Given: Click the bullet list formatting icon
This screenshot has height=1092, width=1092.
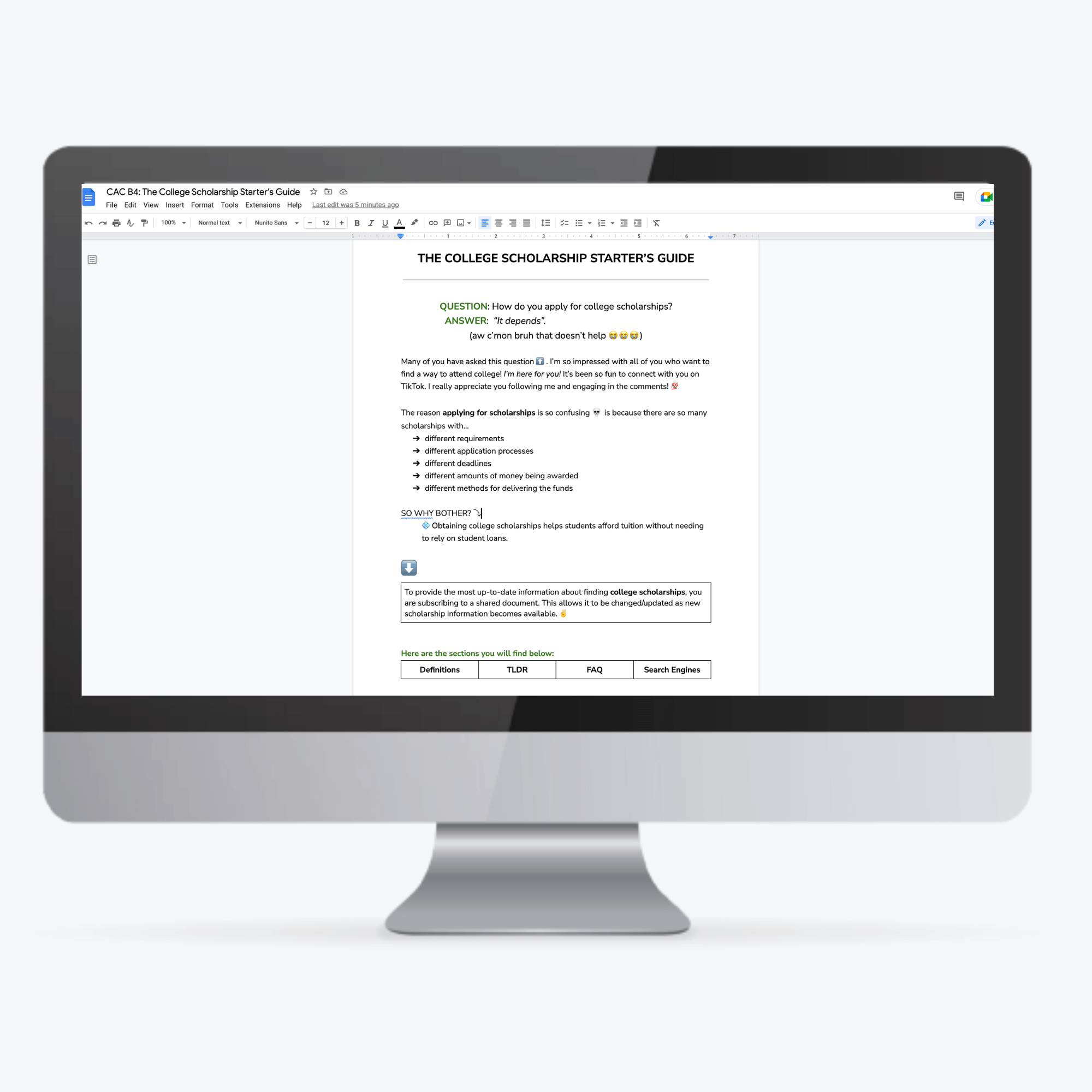Looking at the screenshot, I should tap(580, 223).
